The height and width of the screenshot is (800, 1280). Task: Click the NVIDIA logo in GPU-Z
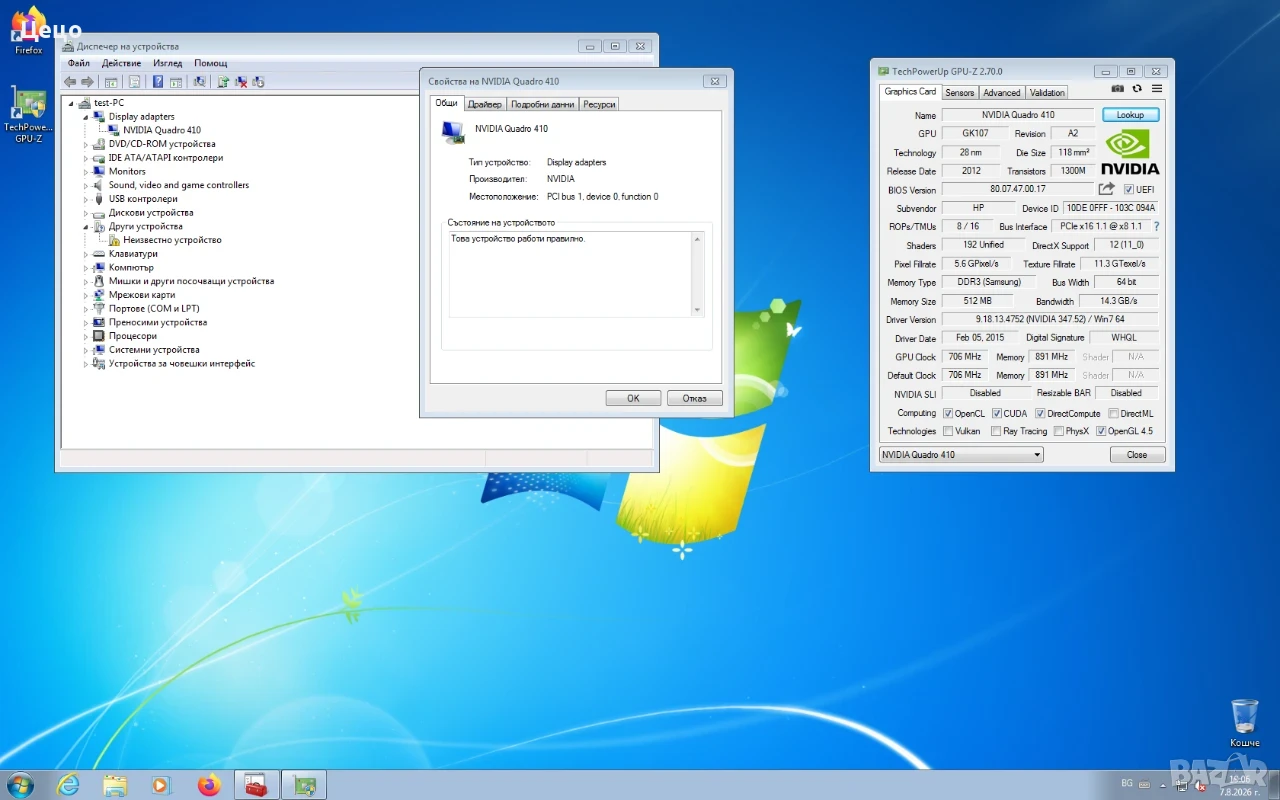click(x=1130, y=151)
